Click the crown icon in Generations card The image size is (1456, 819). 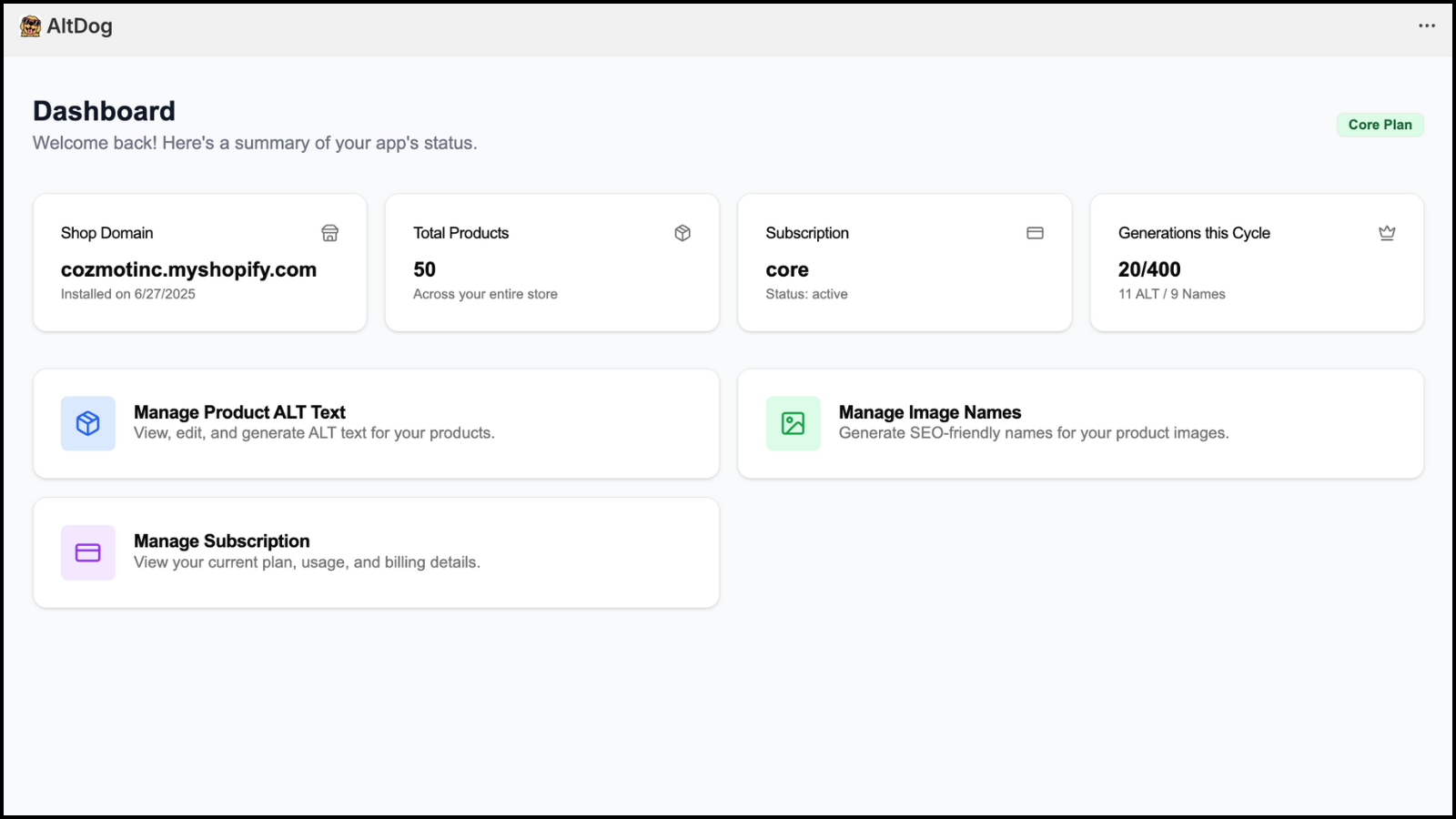pyautogui.click(x=1387, y=233)
